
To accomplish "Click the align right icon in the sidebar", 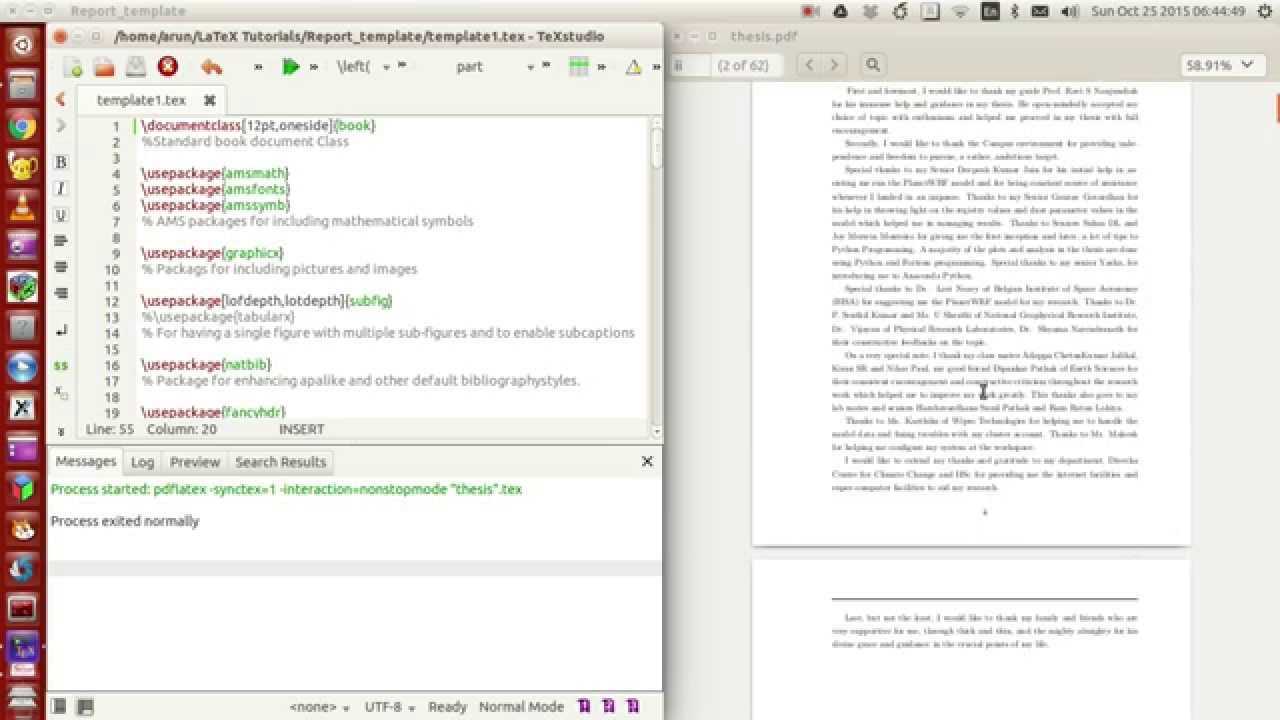I will tap(61, 293).
